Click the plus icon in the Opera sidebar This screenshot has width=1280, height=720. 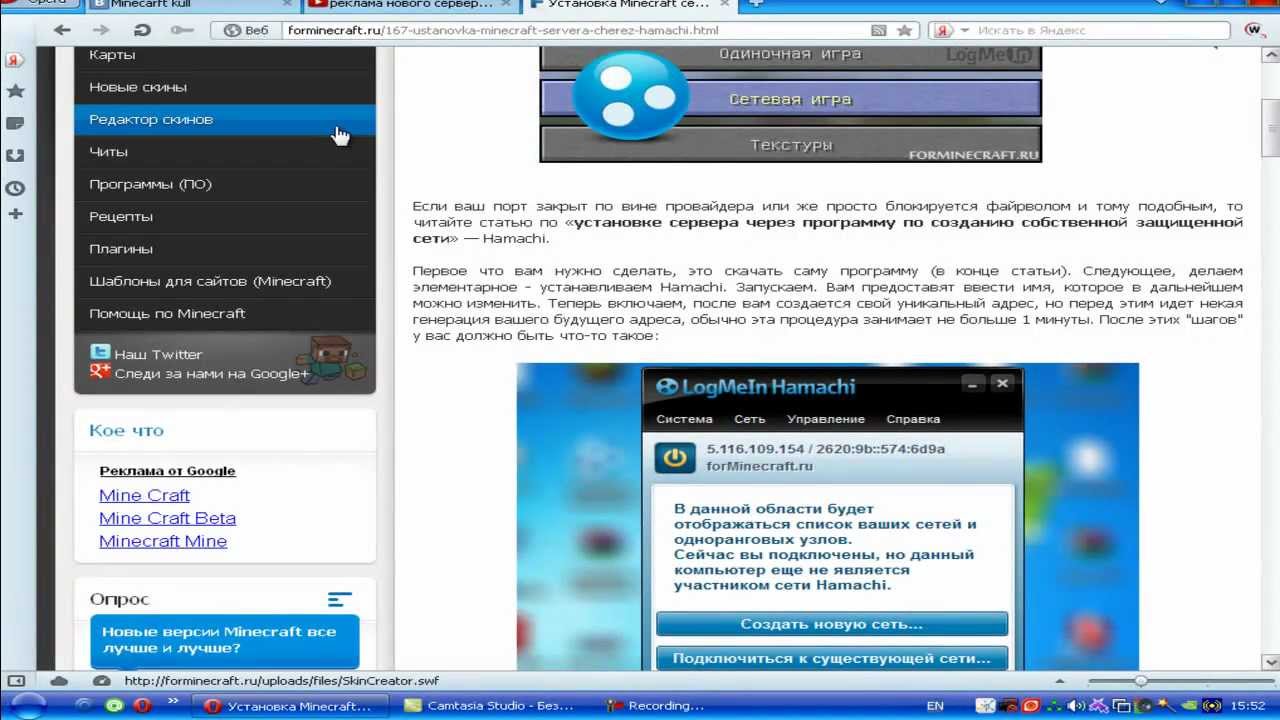[x=15, y=214]
